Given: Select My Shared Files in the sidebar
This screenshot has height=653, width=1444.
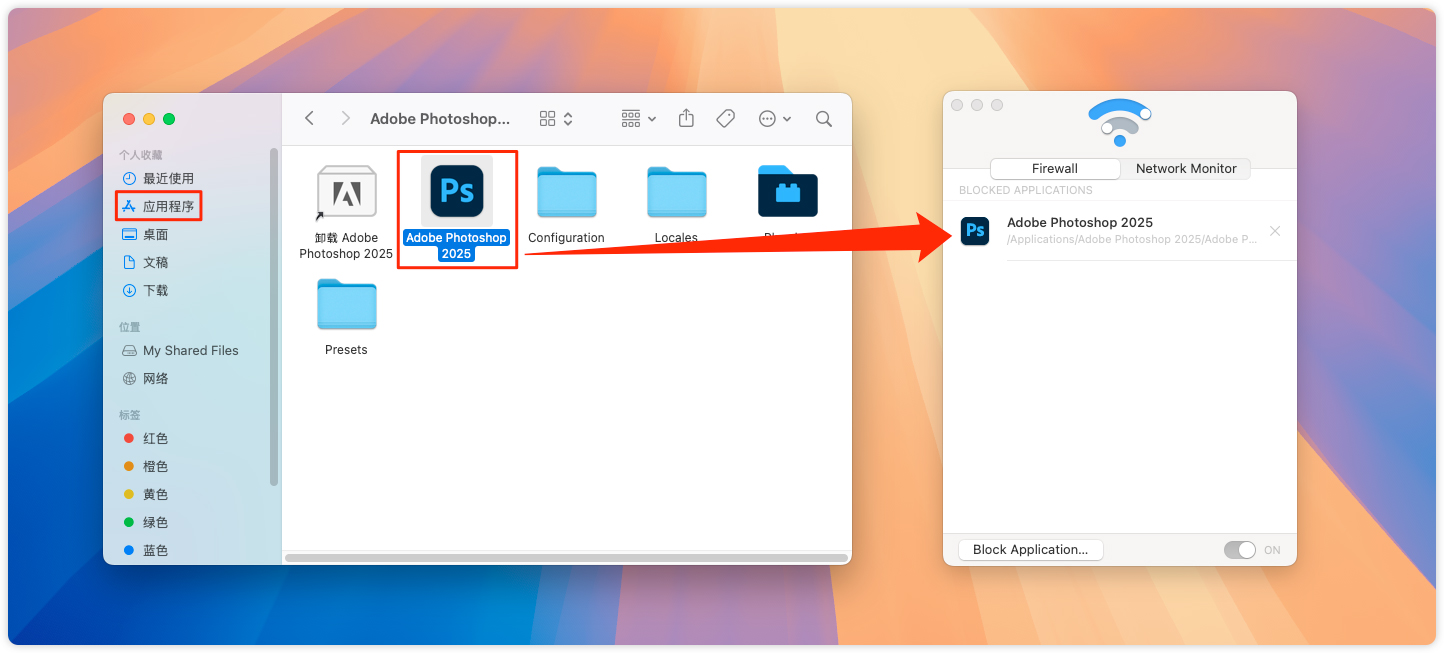Looking at the screenshot, I should click(x=180, y=350).
